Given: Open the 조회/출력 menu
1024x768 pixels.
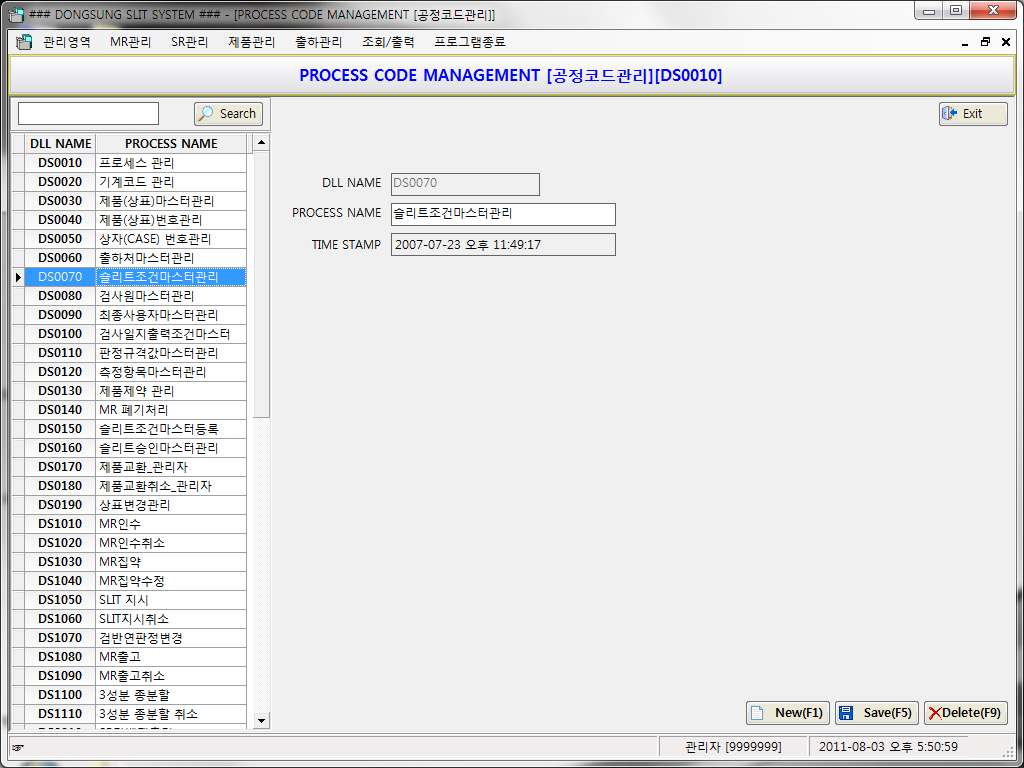Looking at the screenshot, I should [x=388, y=42].
